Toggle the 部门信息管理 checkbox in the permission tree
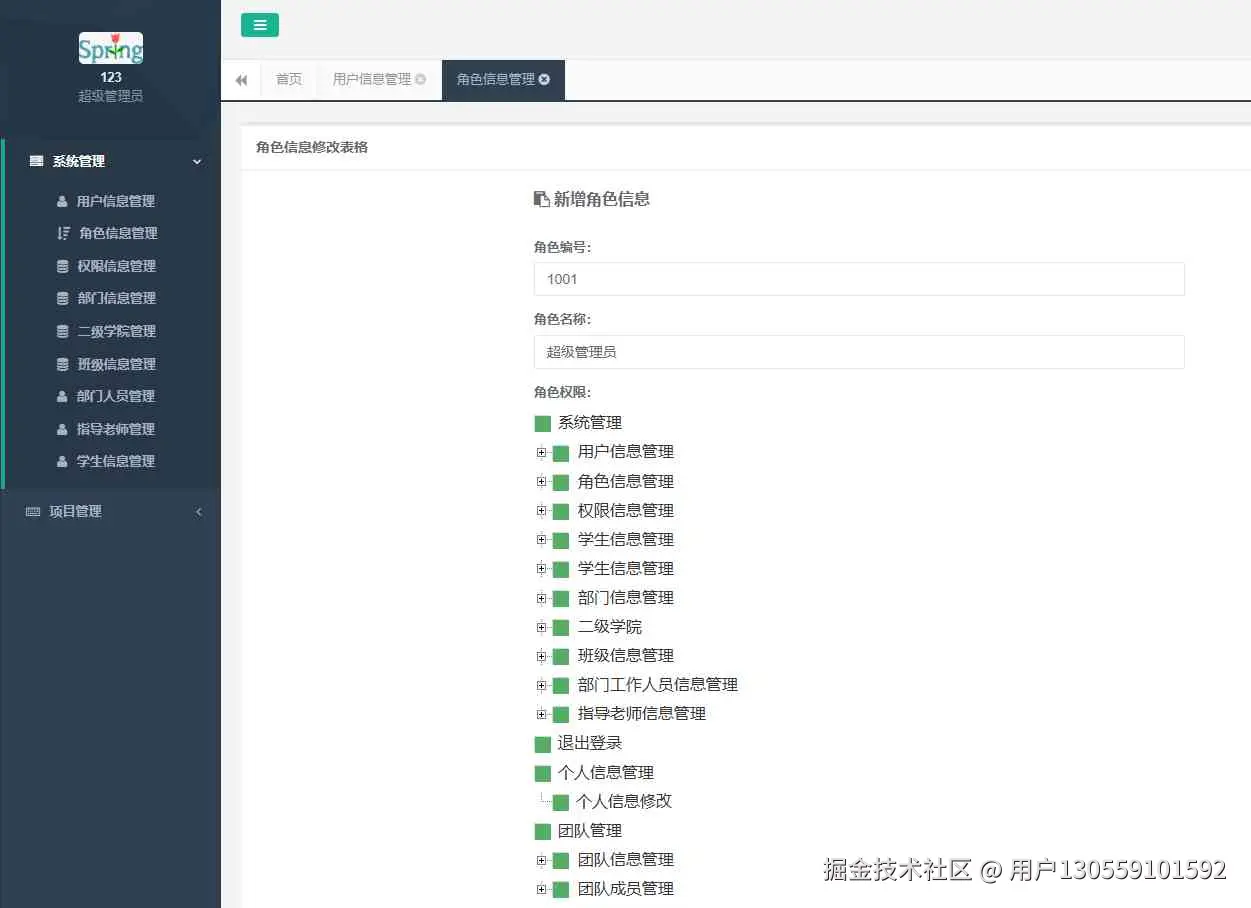 pyautogui.click(x=561, y=598)
